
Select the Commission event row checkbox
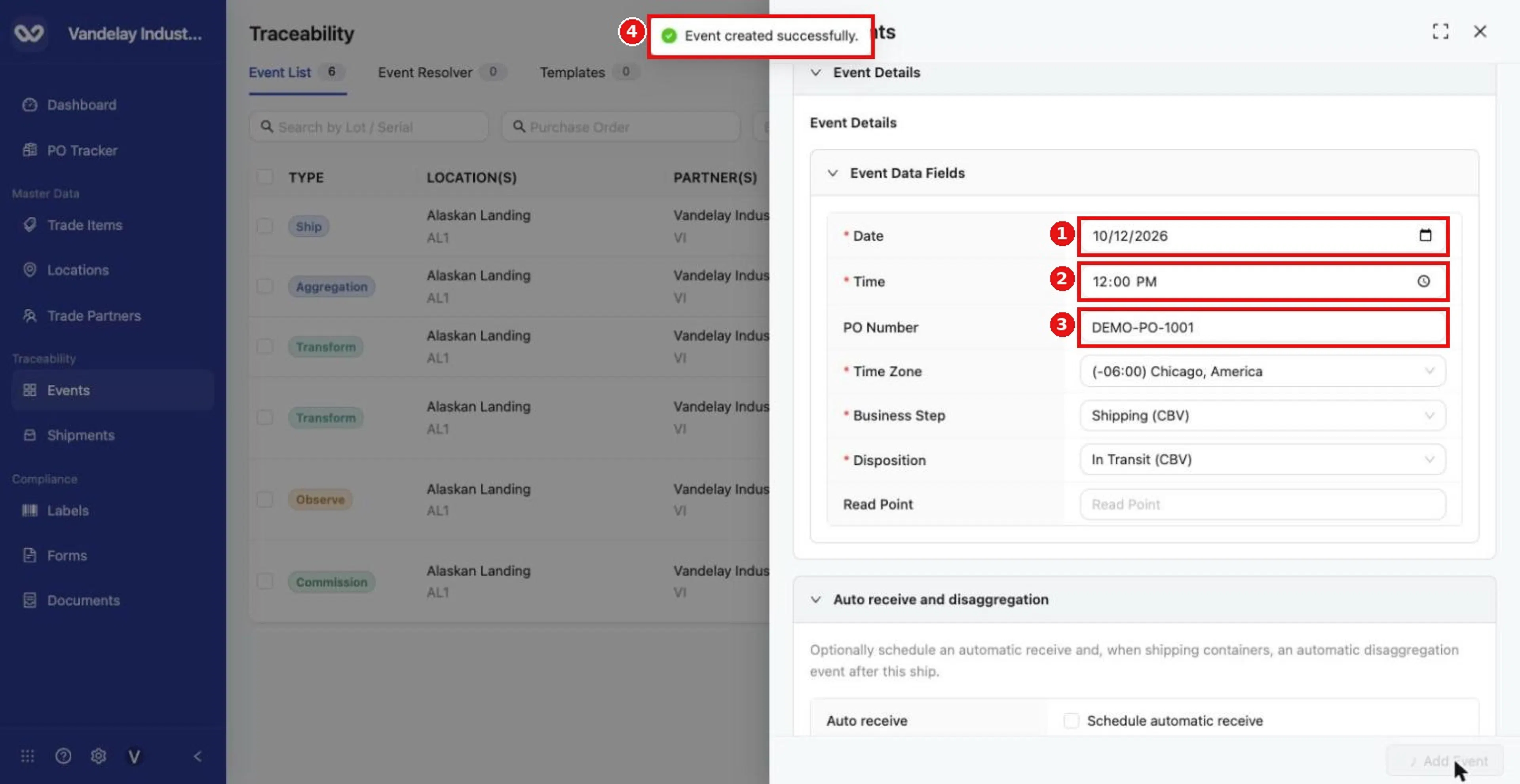(x=265, y=582)
